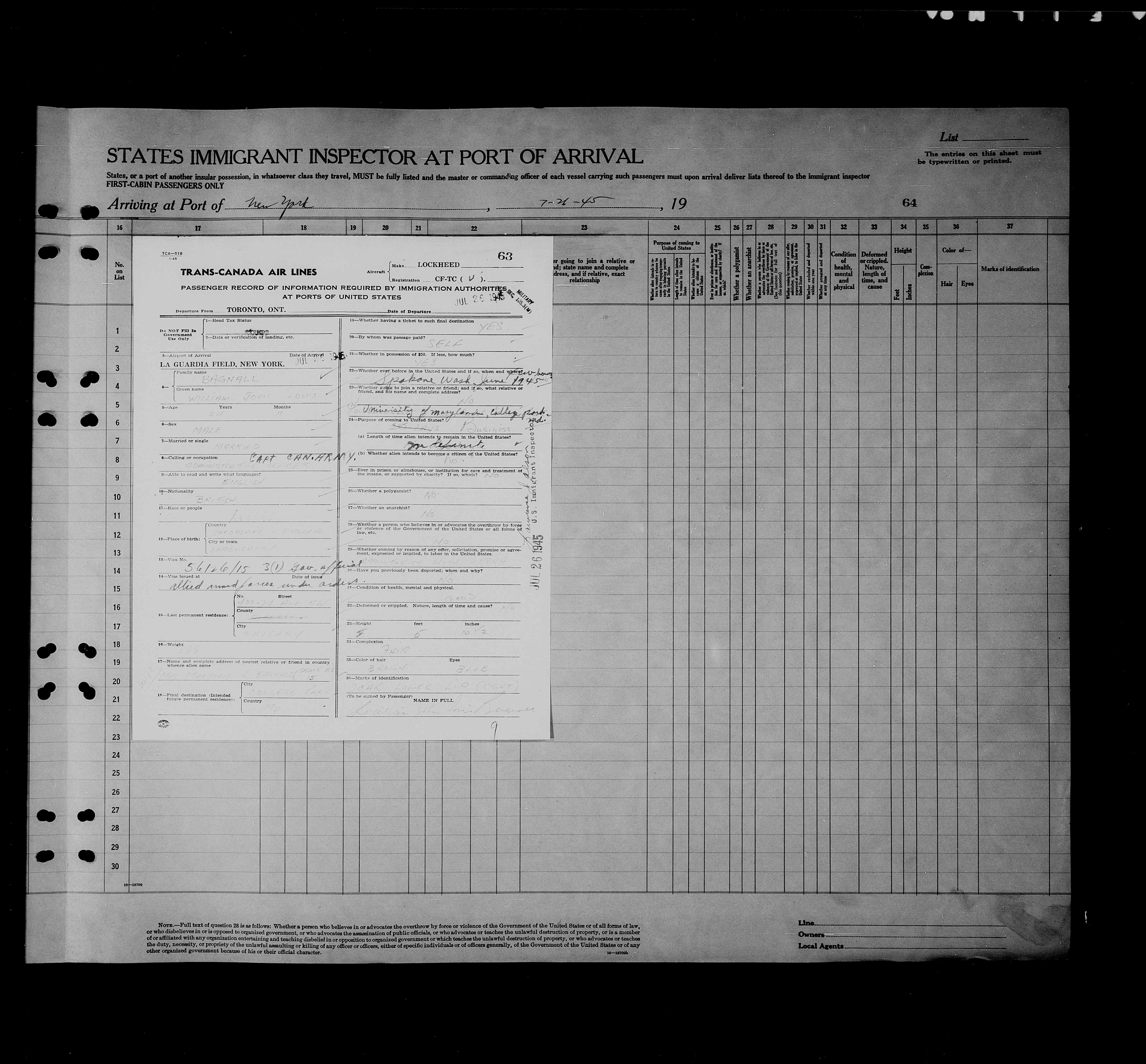Screen dimensions: 1146x1064
Task: Select the page number '64'
Action: (x=910, y=203)
